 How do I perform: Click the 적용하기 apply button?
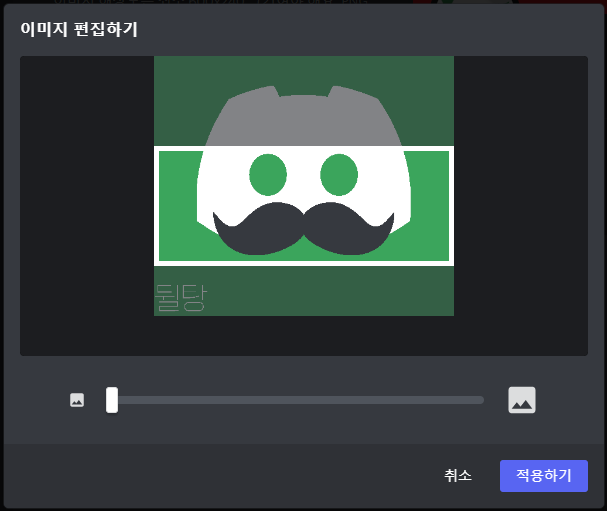[x=544, y=476]
